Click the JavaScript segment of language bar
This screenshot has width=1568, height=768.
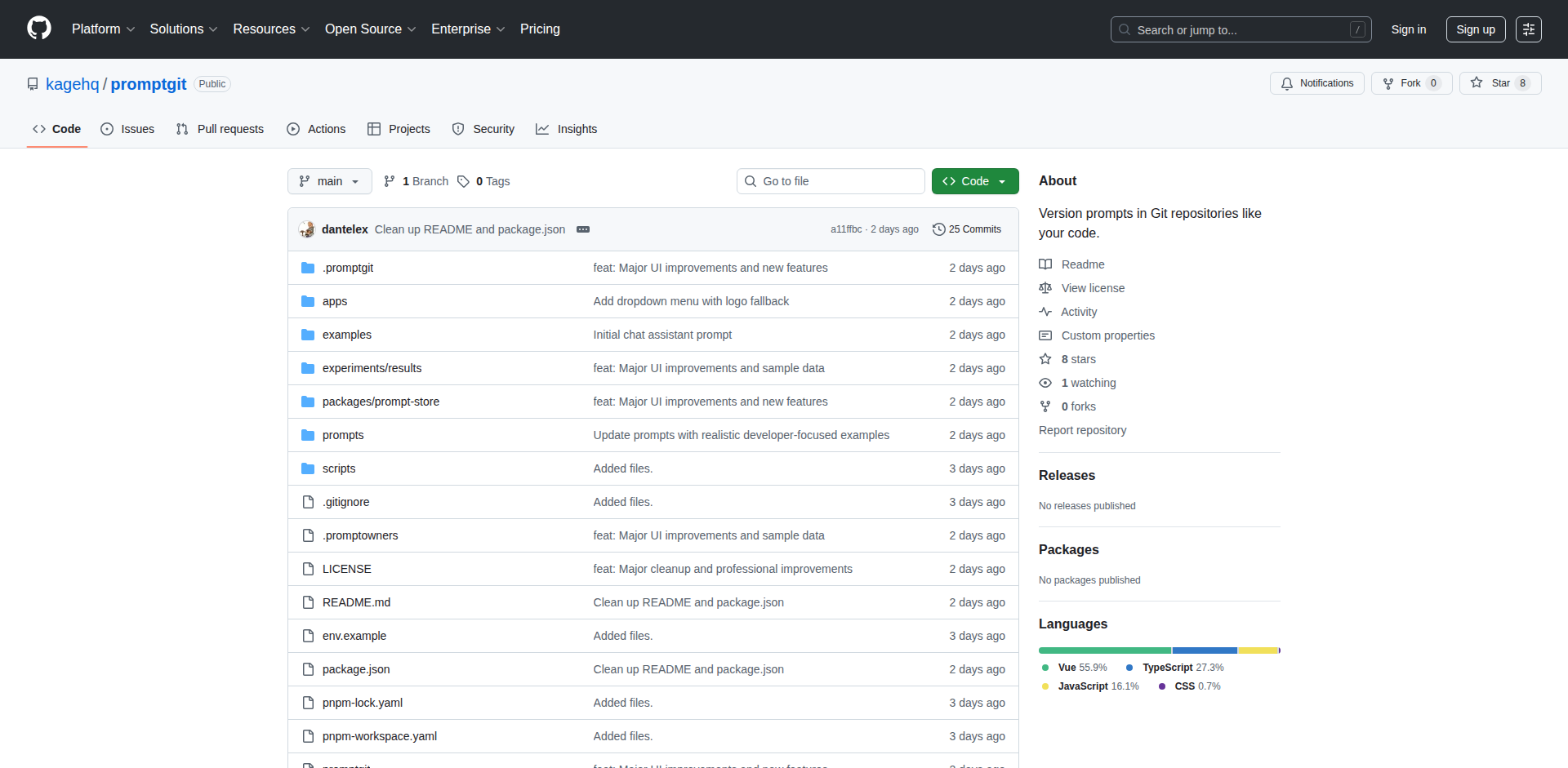[1258, 650]
